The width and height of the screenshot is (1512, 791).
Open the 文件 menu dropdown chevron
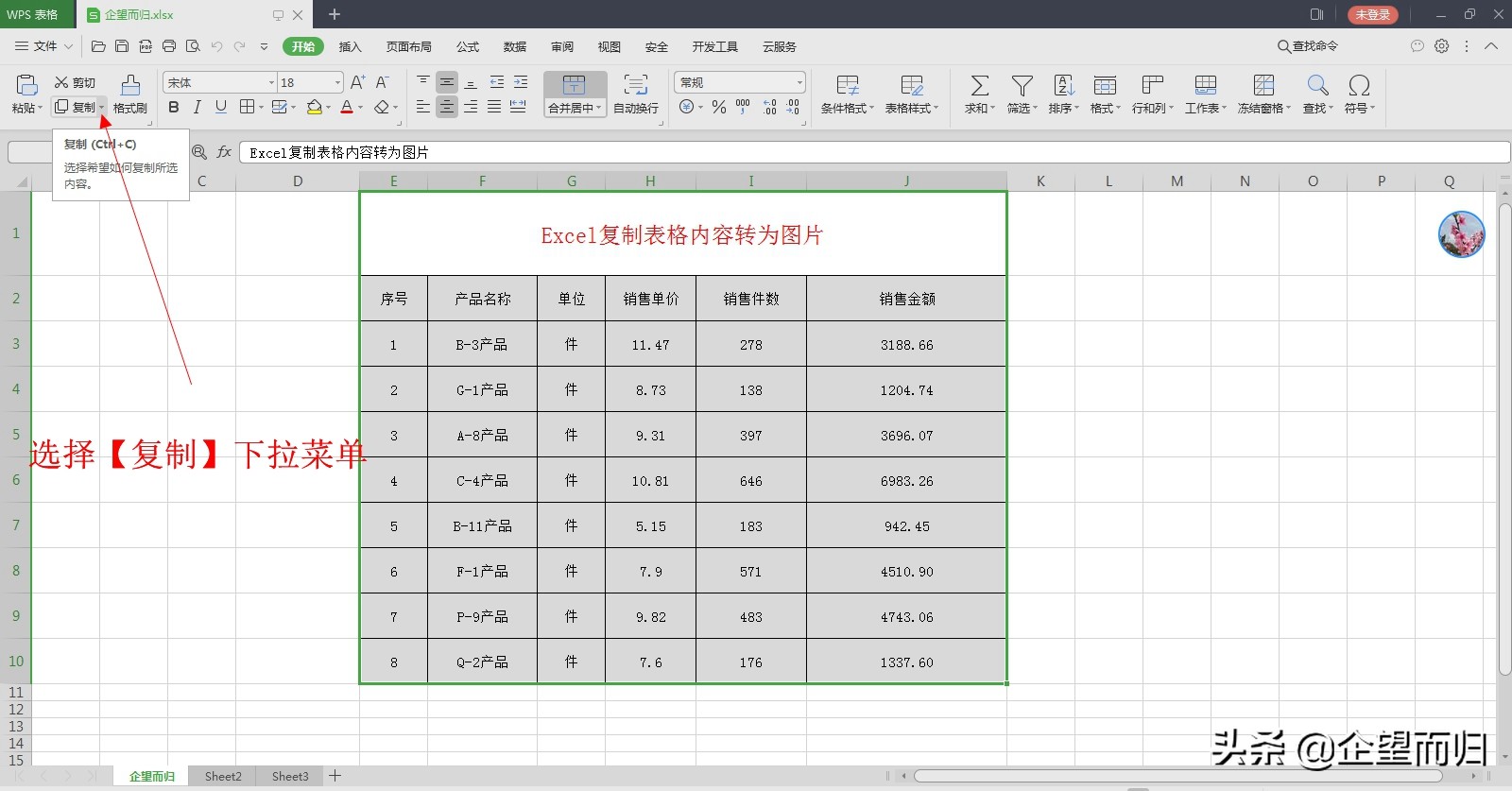coord(69,46)
